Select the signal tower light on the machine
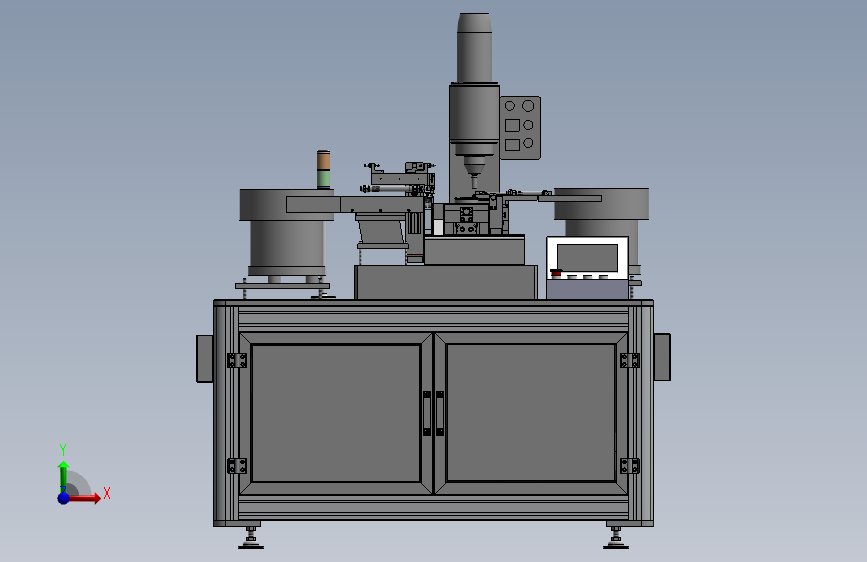 pos(323,169)
